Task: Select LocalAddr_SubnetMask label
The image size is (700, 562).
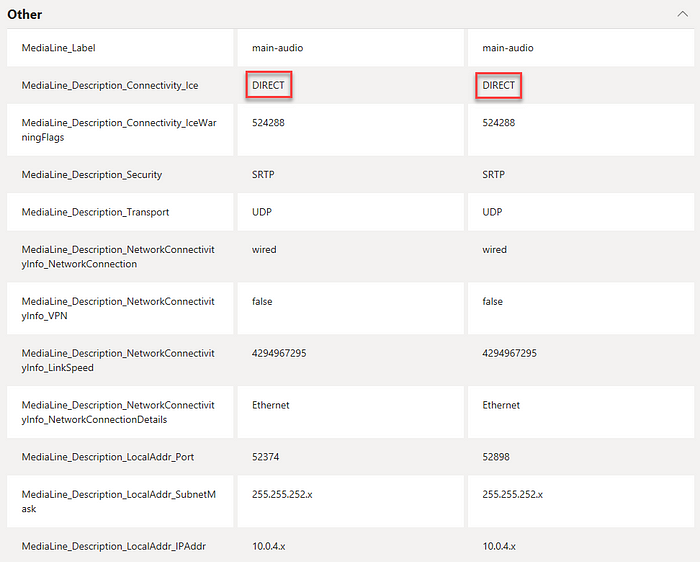Action: click(x=119, y=501)
